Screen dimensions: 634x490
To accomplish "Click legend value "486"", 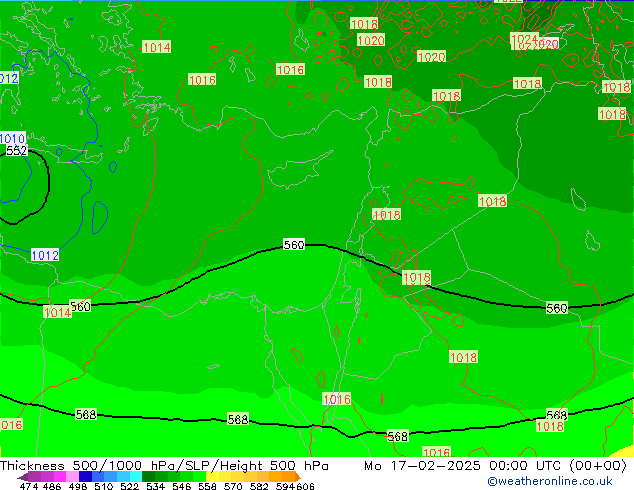I will pos(52,486).
